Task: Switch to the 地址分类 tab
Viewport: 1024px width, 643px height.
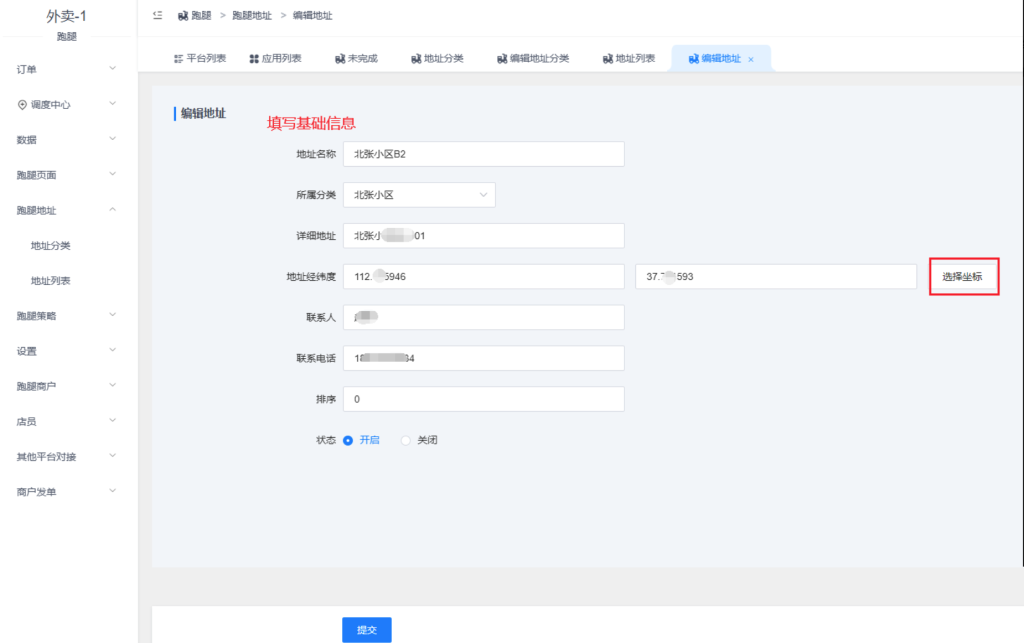Action: [x=437, y=59]
